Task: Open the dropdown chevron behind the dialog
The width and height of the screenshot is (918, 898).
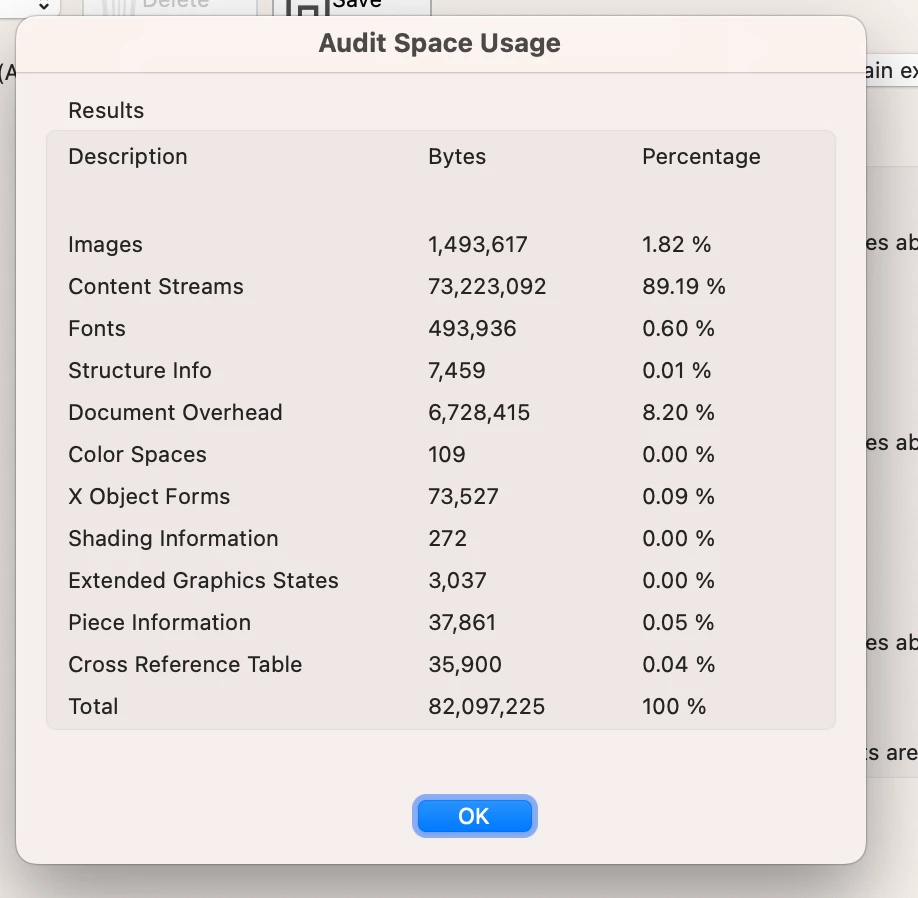Action: click(x=44, y=6)
